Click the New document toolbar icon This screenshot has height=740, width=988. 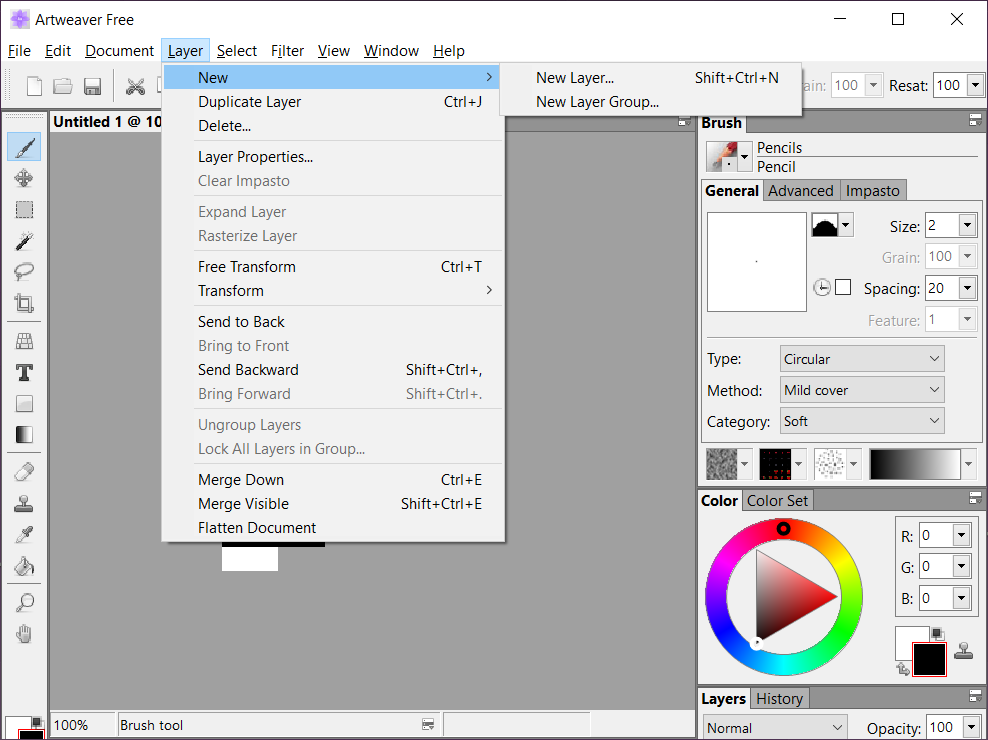(34, 86)
